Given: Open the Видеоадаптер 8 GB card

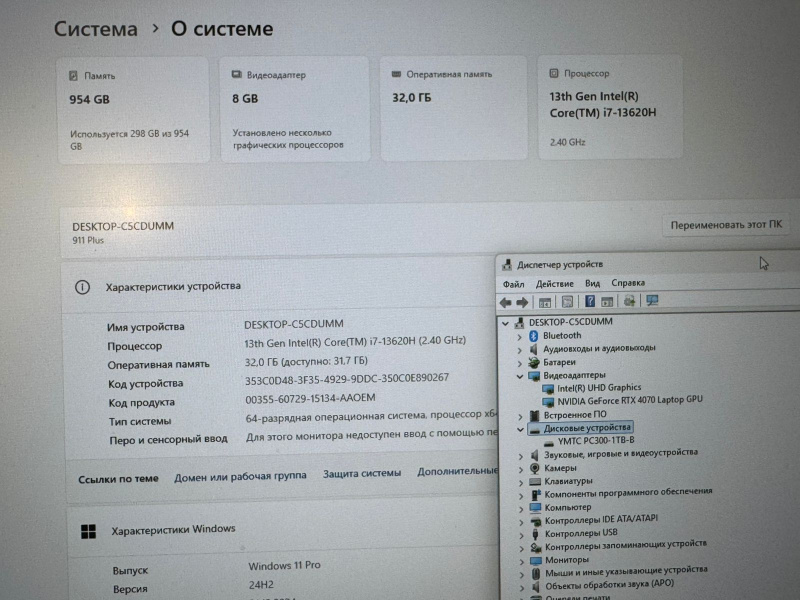Looking at the screenshot, I should point(294,109).
